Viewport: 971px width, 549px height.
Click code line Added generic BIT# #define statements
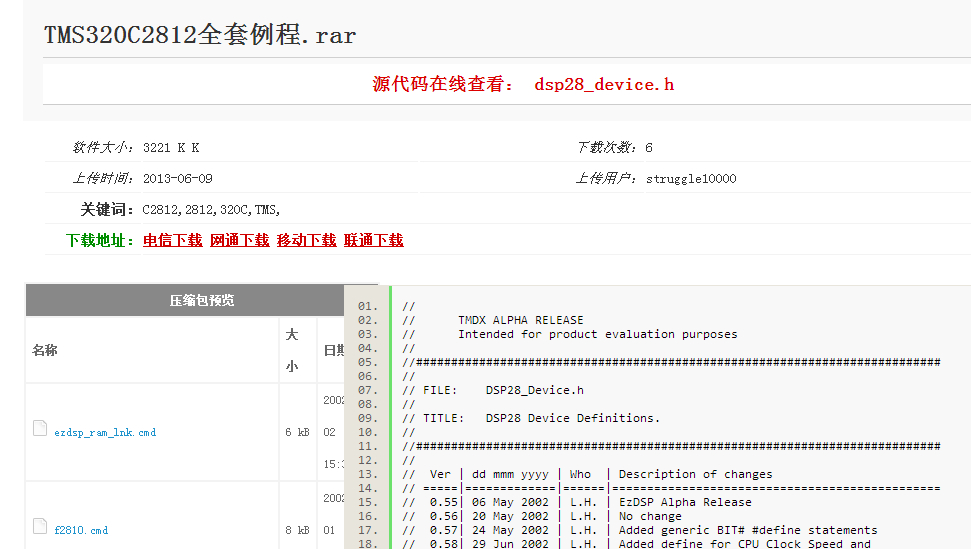coord(640,530)
